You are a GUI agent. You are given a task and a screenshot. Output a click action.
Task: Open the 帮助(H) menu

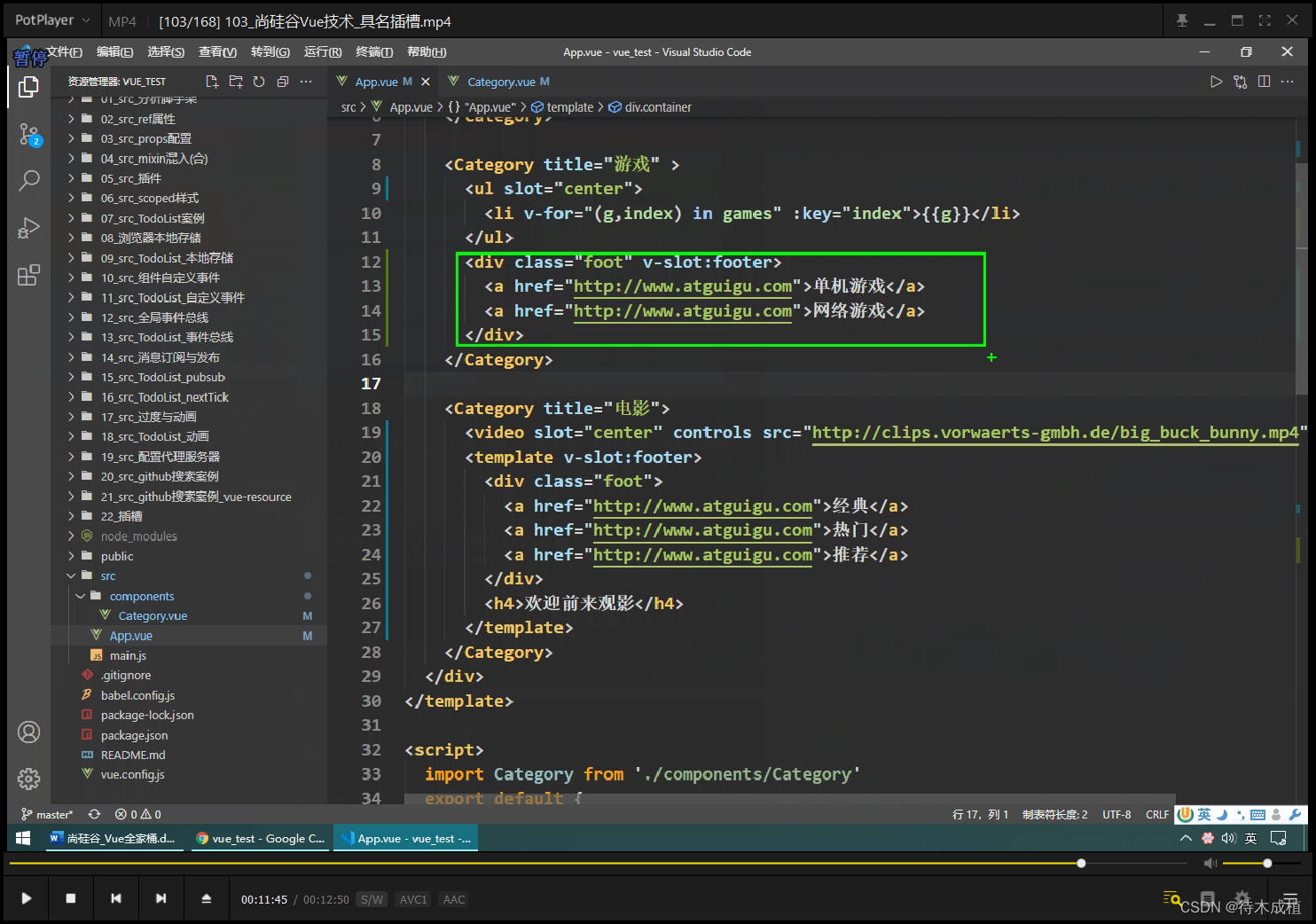(x=427, y=52)
